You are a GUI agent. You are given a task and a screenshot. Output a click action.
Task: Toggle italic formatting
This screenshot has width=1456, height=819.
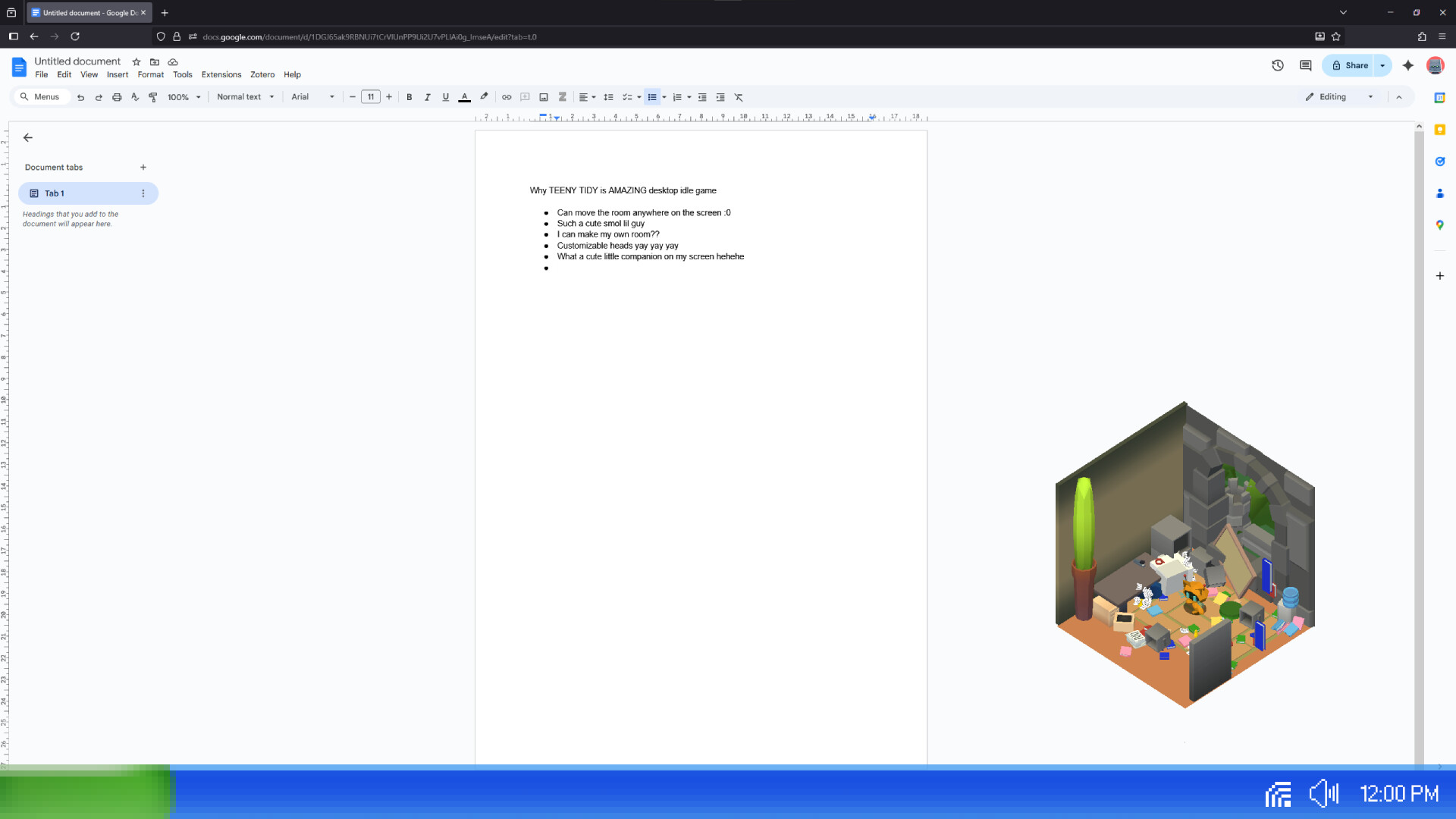(x=427, y=97)
